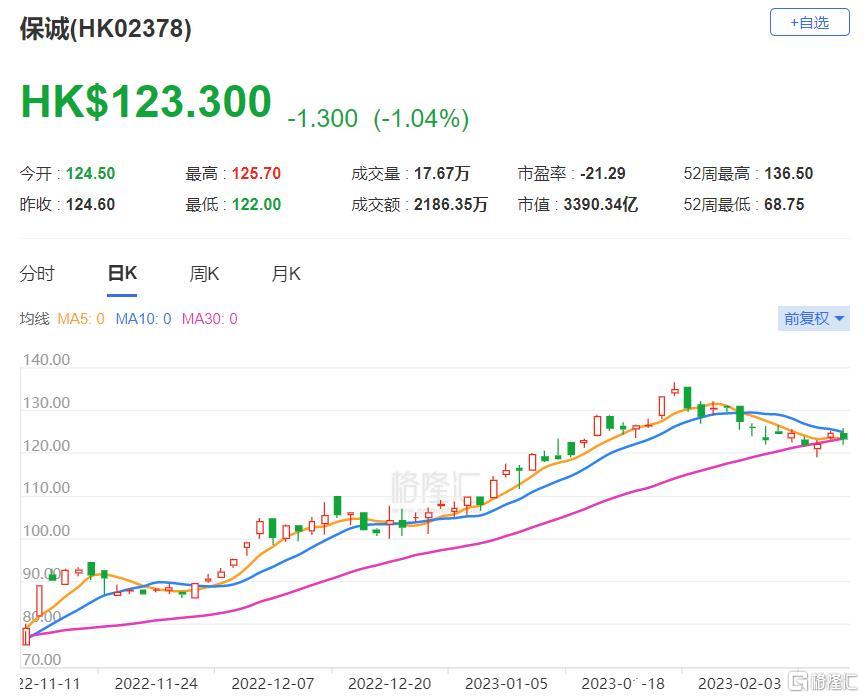This screenshot has width=864, height=698.
Task: Click the 2023-01-05 date label on axis
Action: 506,684
